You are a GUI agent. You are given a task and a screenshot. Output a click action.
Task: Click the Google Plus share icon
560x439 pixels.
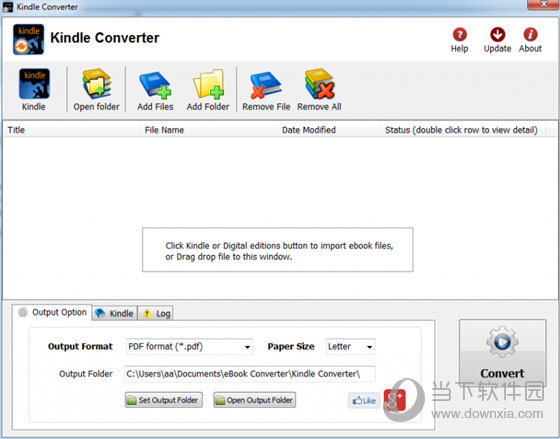pyautogui.click(x=395, y=400)
